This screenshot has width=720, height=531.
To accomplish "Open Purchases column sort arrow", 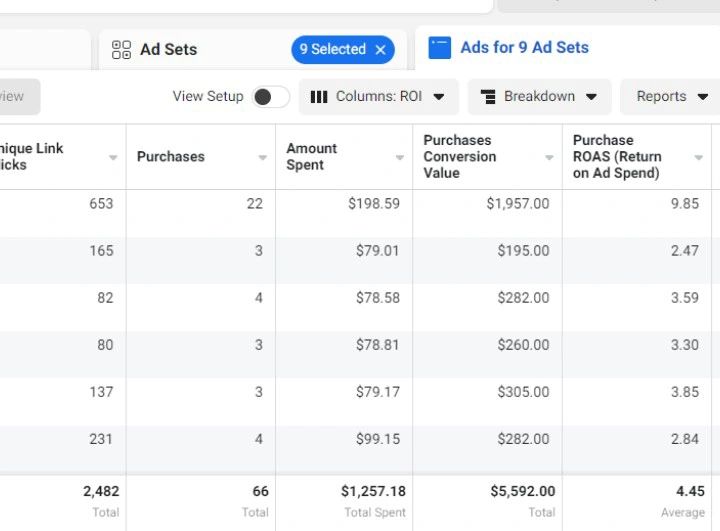I will (x=263, y=158).
